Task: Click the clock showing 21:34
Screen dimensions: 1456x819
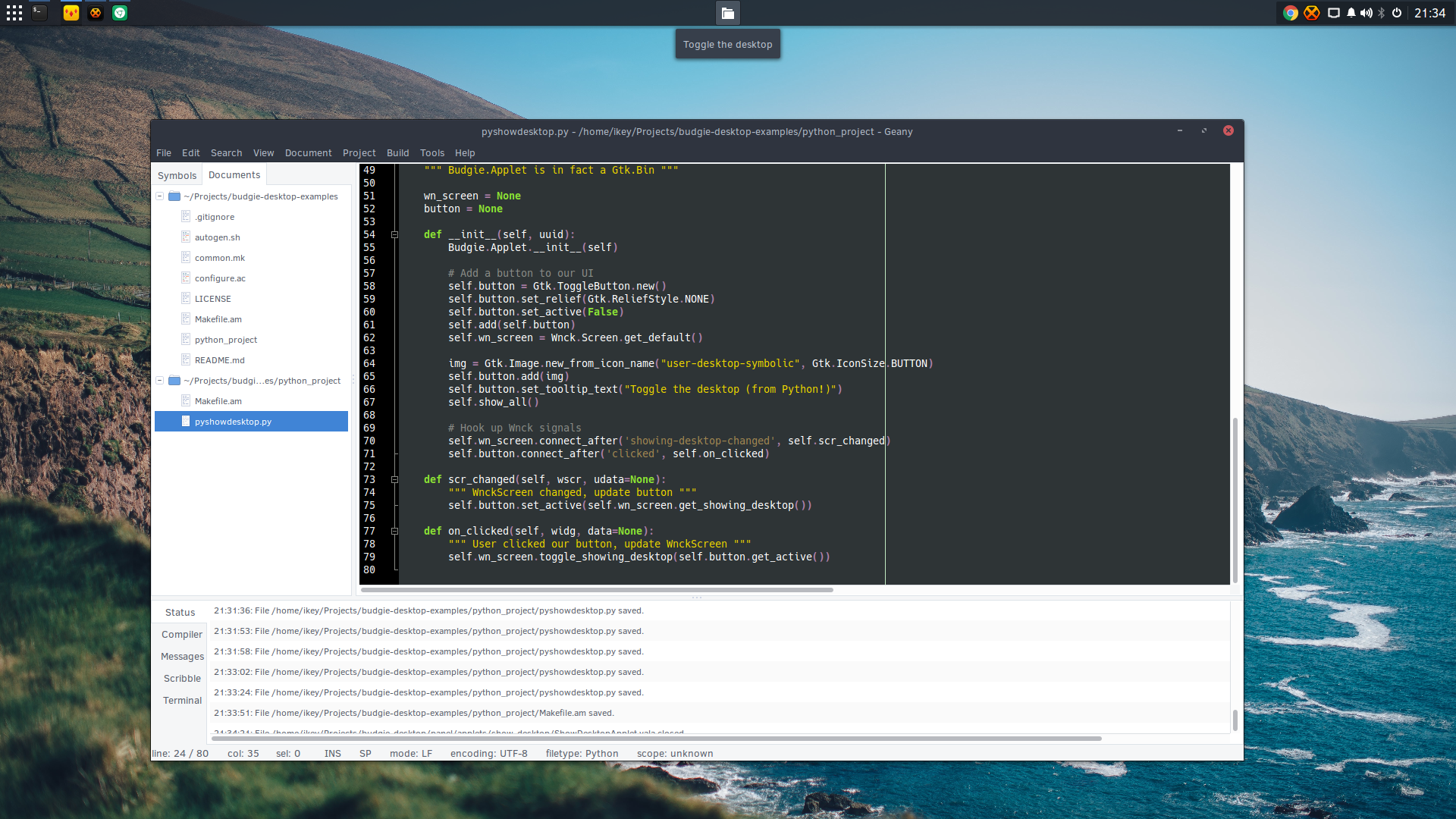Action: coord(1429,13)
